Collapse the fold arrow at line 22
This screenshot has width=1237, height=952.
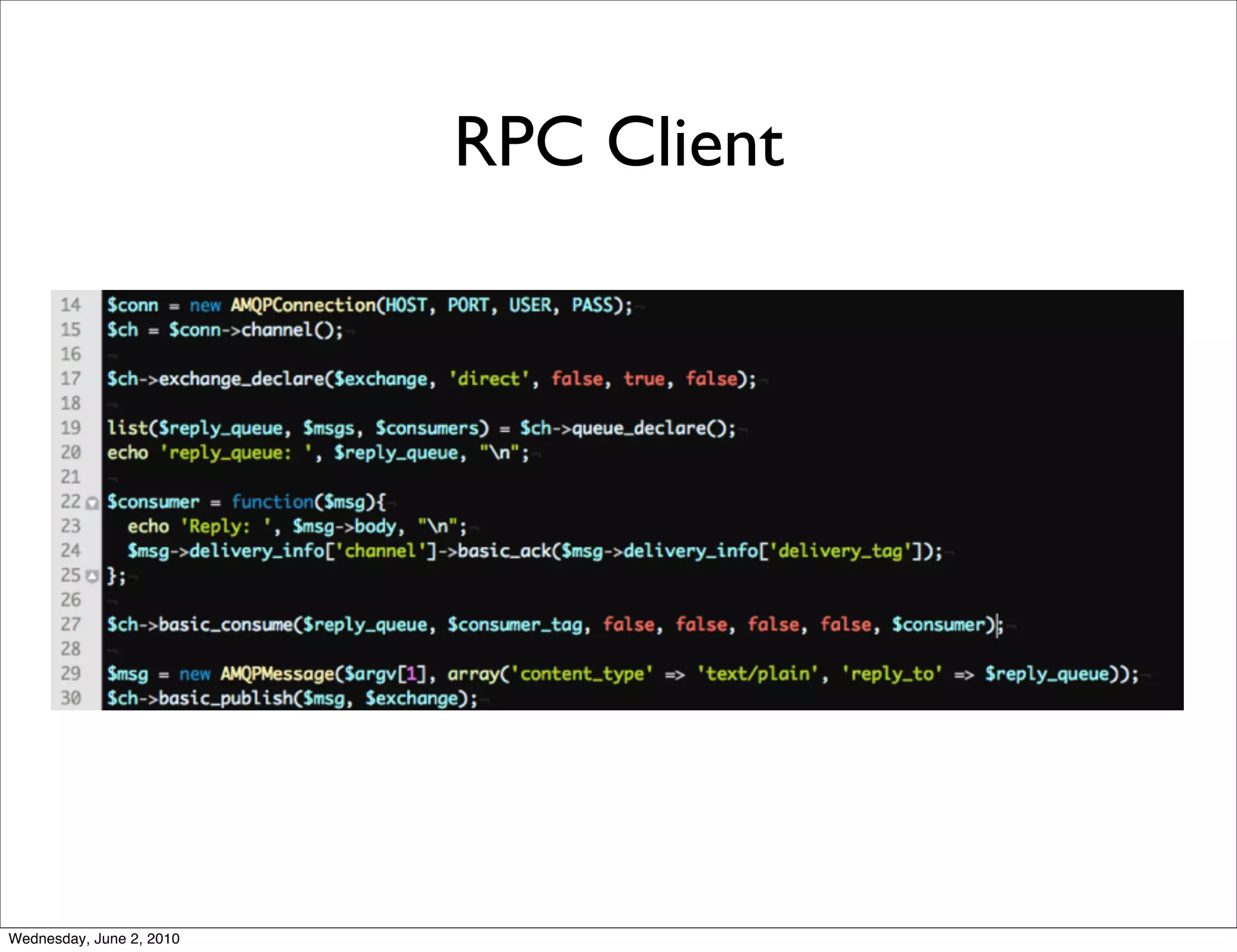92,503
